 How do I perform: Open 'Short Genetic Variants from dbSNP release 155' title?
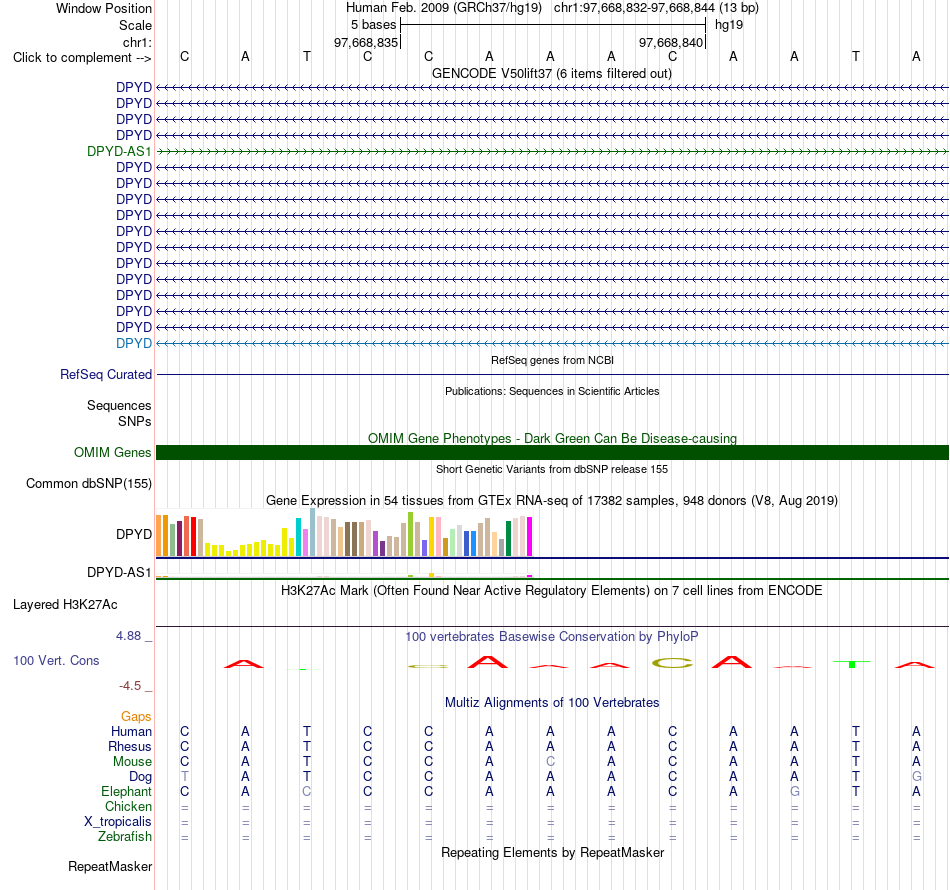552,470
